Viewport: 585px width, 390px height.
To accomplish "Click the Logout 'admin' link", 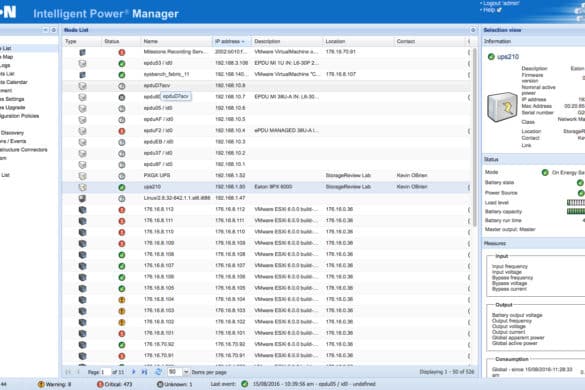I will click(501, 3).
